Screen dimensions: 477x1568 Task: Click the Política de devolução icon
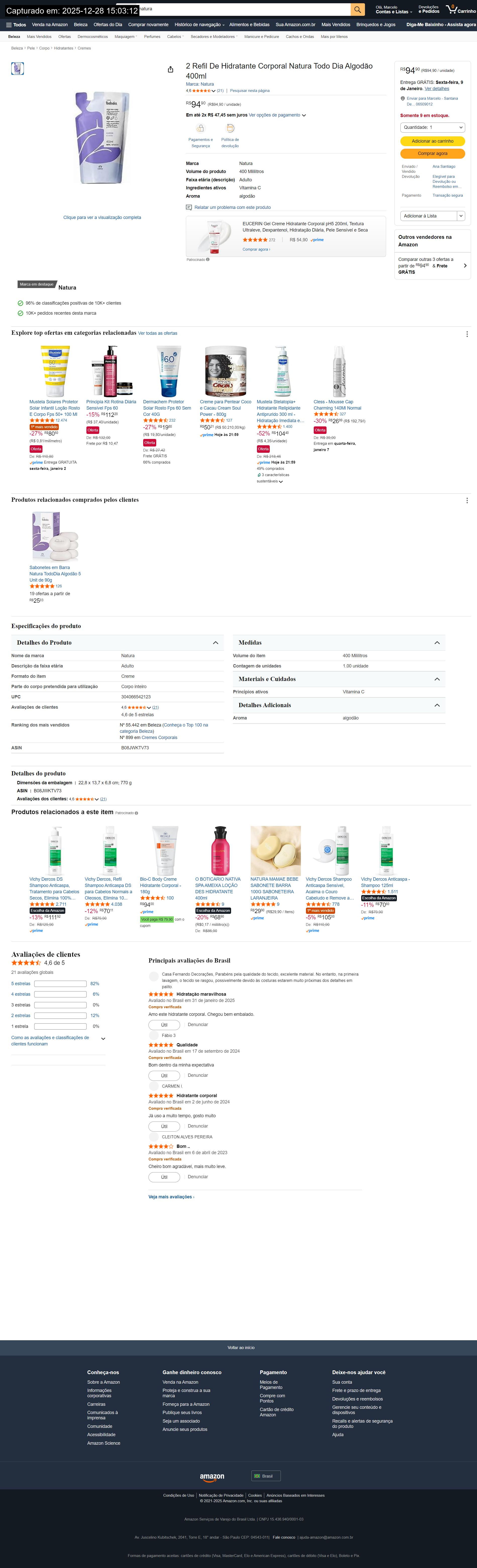coord(230,128)
